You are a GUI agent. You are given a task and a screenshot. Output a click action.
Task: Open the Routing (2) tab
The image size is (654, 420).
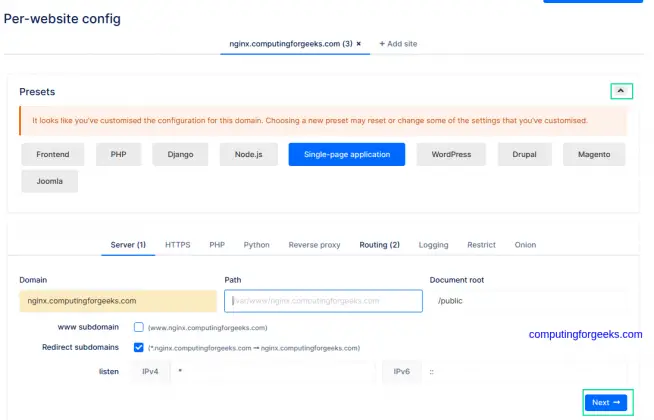[379, 245]
